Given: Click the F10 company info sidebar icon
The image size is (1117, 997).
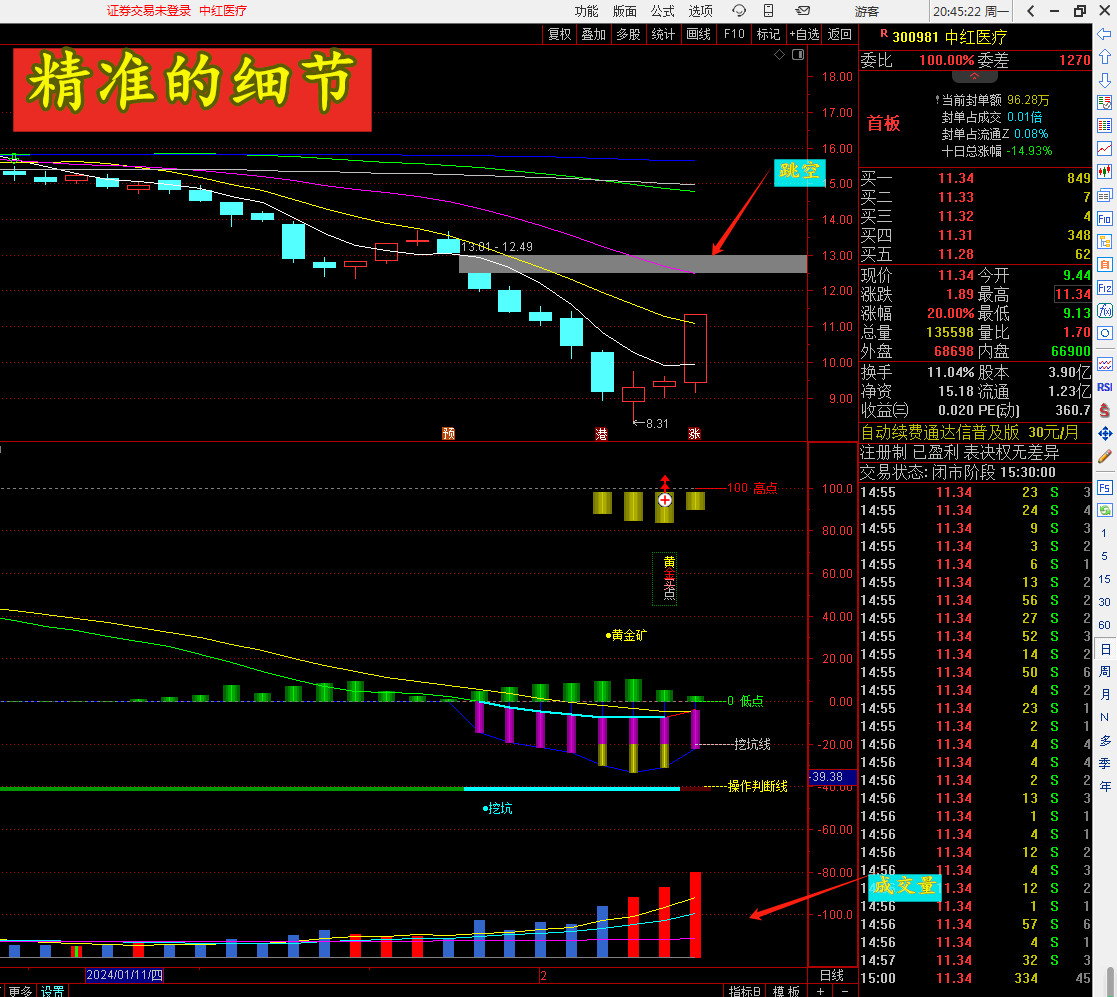Looking at the screenshot, I should click(1104, 219).
